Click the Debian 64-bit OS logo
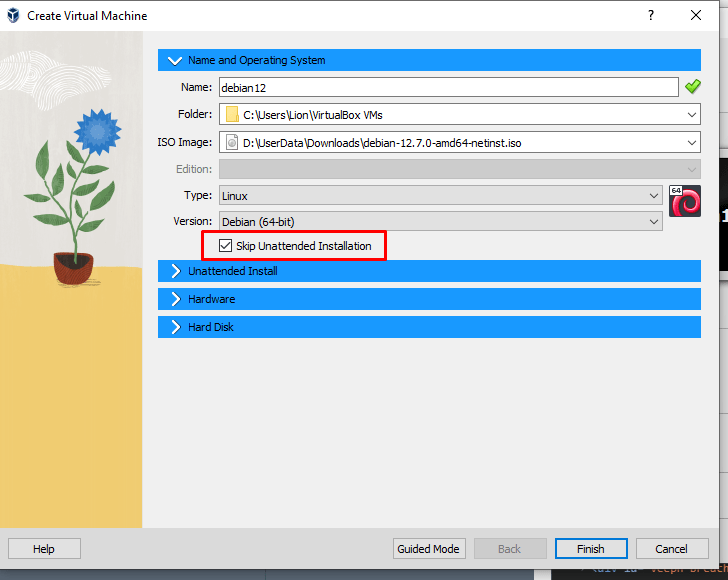 [684, 201]
